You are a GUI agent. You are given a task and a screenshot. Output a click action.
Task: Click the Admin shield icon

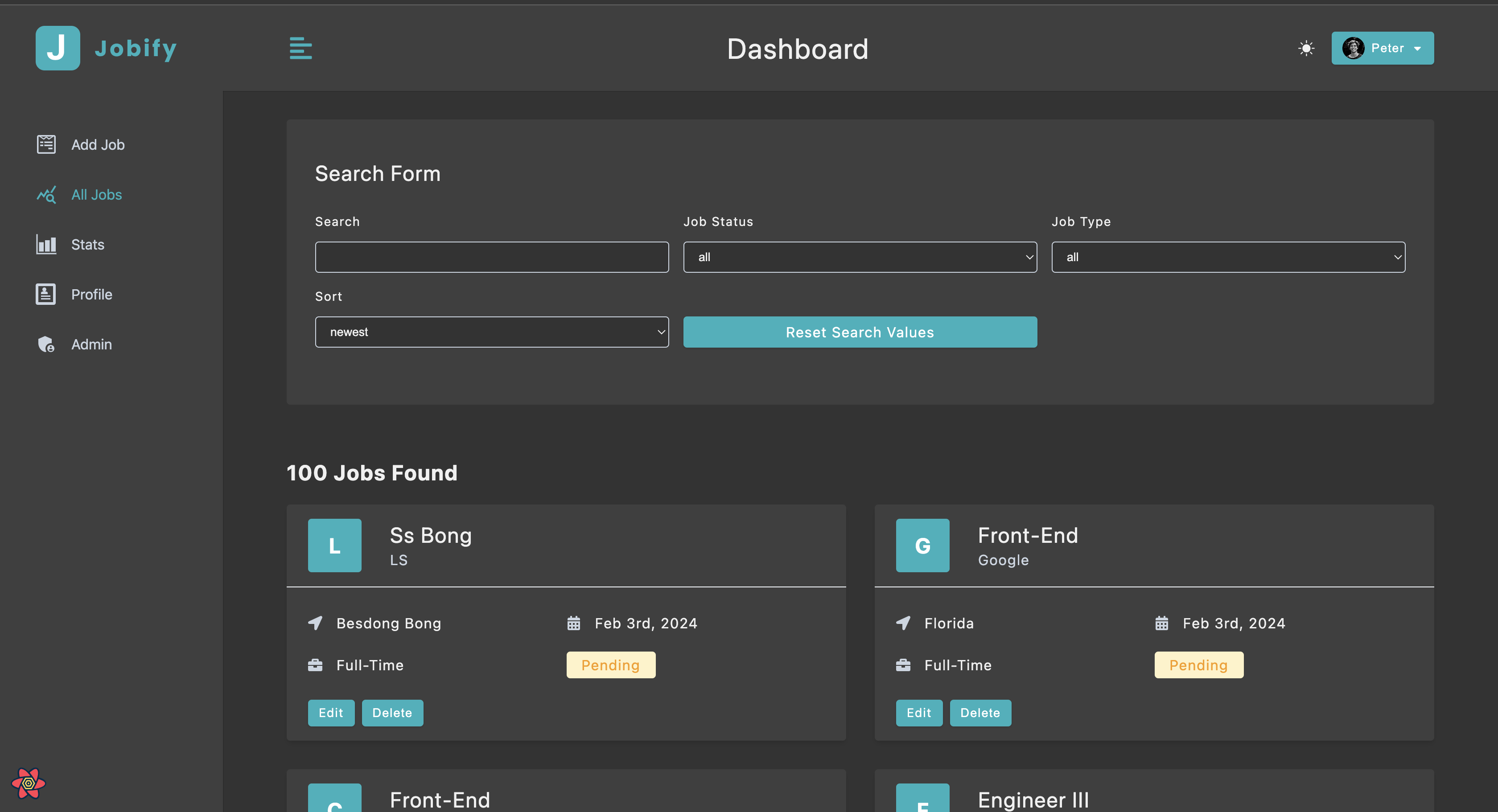[x=46, y=344]
